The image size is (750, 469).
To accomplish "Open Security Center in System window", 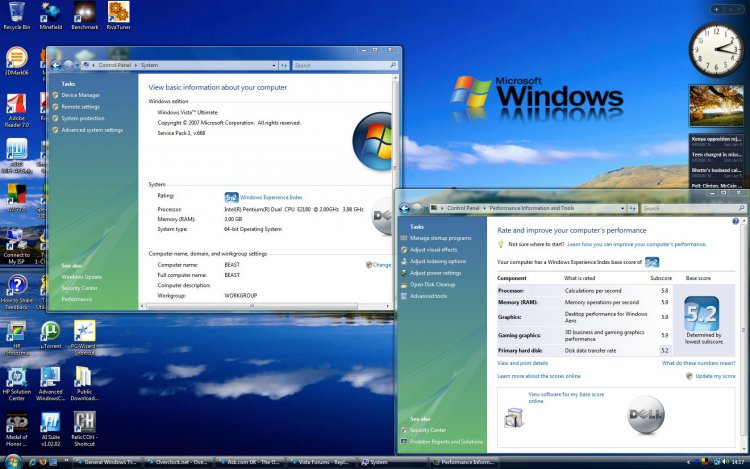I will [79, 288].
